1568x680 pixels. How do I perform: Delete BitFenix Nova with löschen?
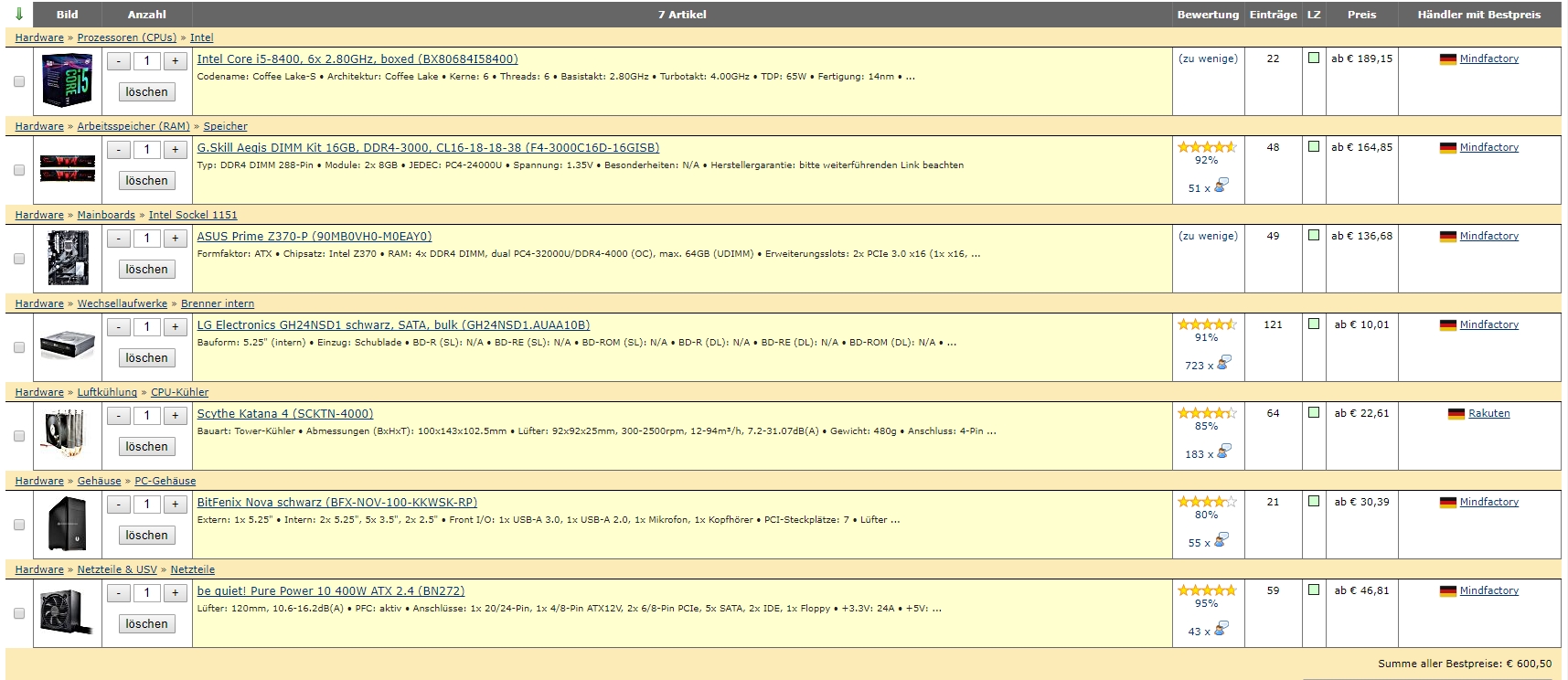[147, 536]
